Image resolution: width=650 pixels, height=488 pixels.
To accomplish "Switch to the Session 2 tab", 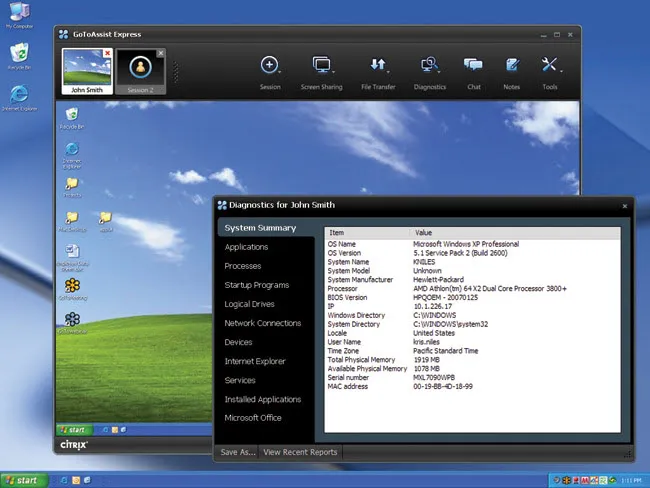I will coord(141,71).
